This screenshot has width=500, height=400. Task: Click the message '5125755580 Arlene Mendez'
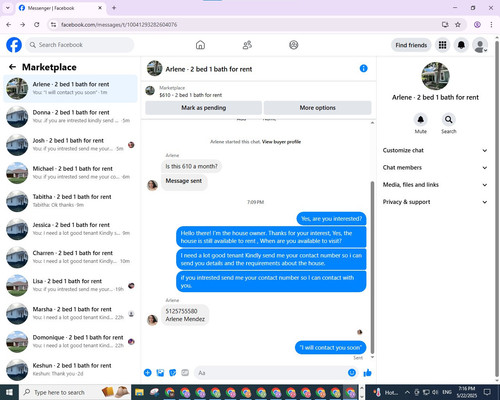(185, 315)
